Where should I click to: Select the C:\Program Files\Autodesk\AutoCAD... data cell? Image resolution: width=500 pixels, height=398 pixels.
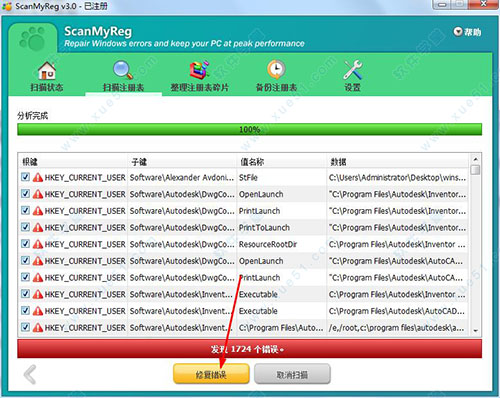[397, 311]
